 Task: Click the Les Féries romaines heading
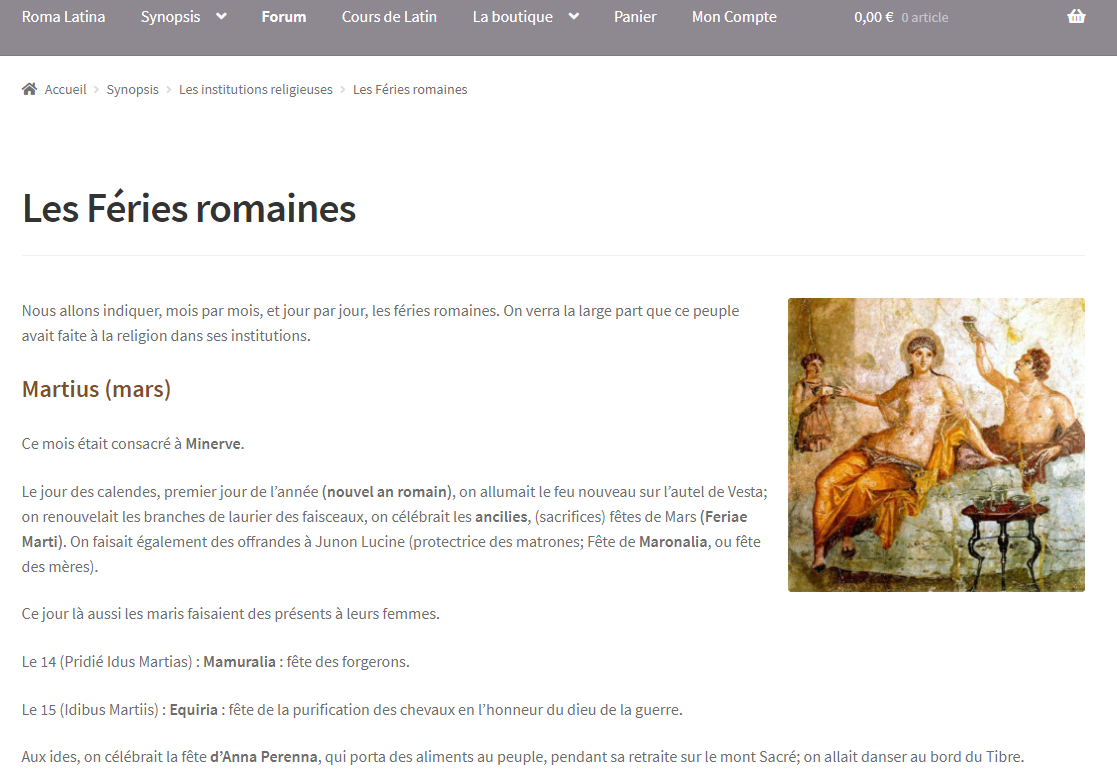click(189, 209)
